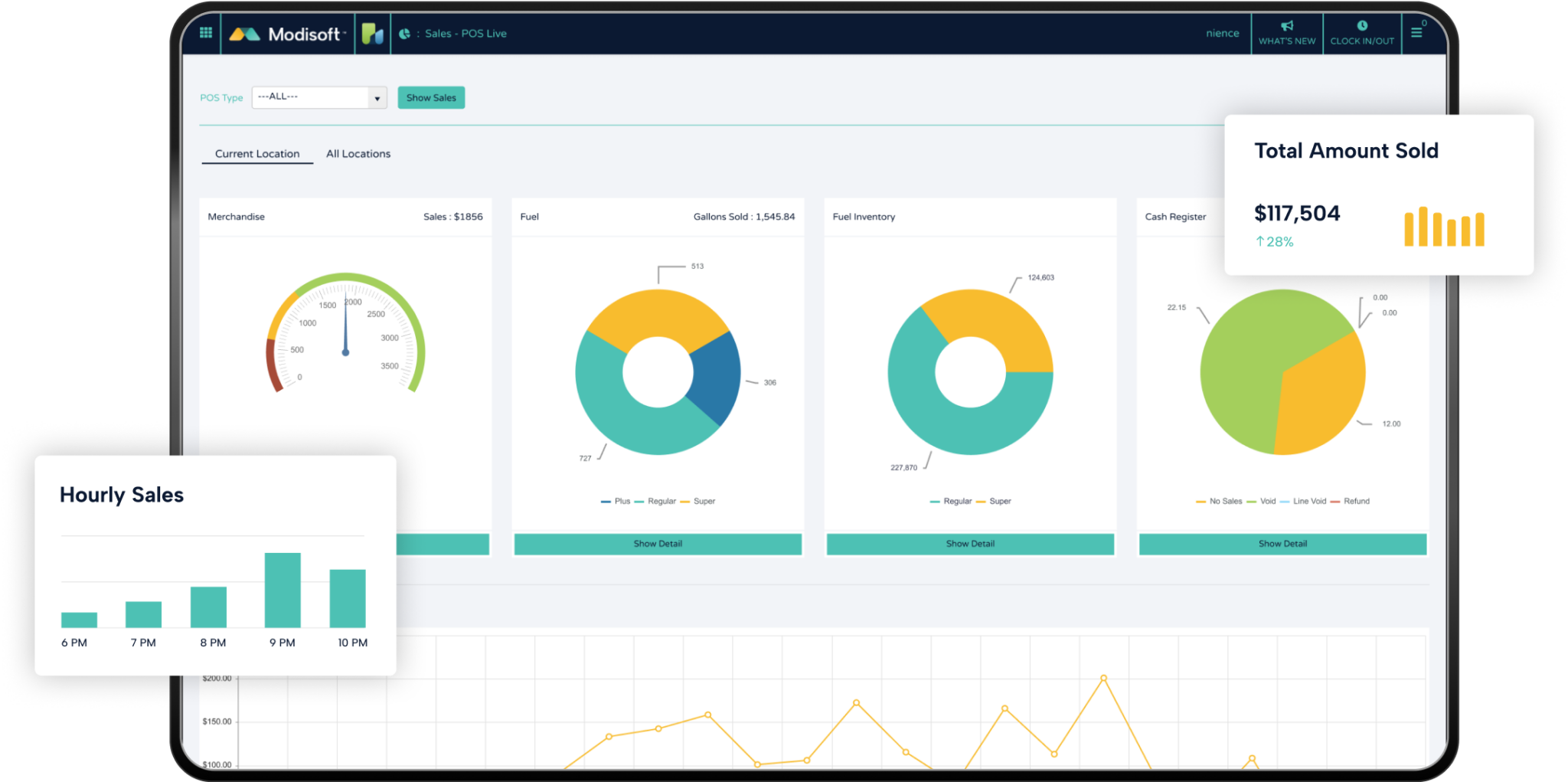Click Show Detail under Fuel Inventory
The image size is (1568, 782).
click(x=970, y=544)
